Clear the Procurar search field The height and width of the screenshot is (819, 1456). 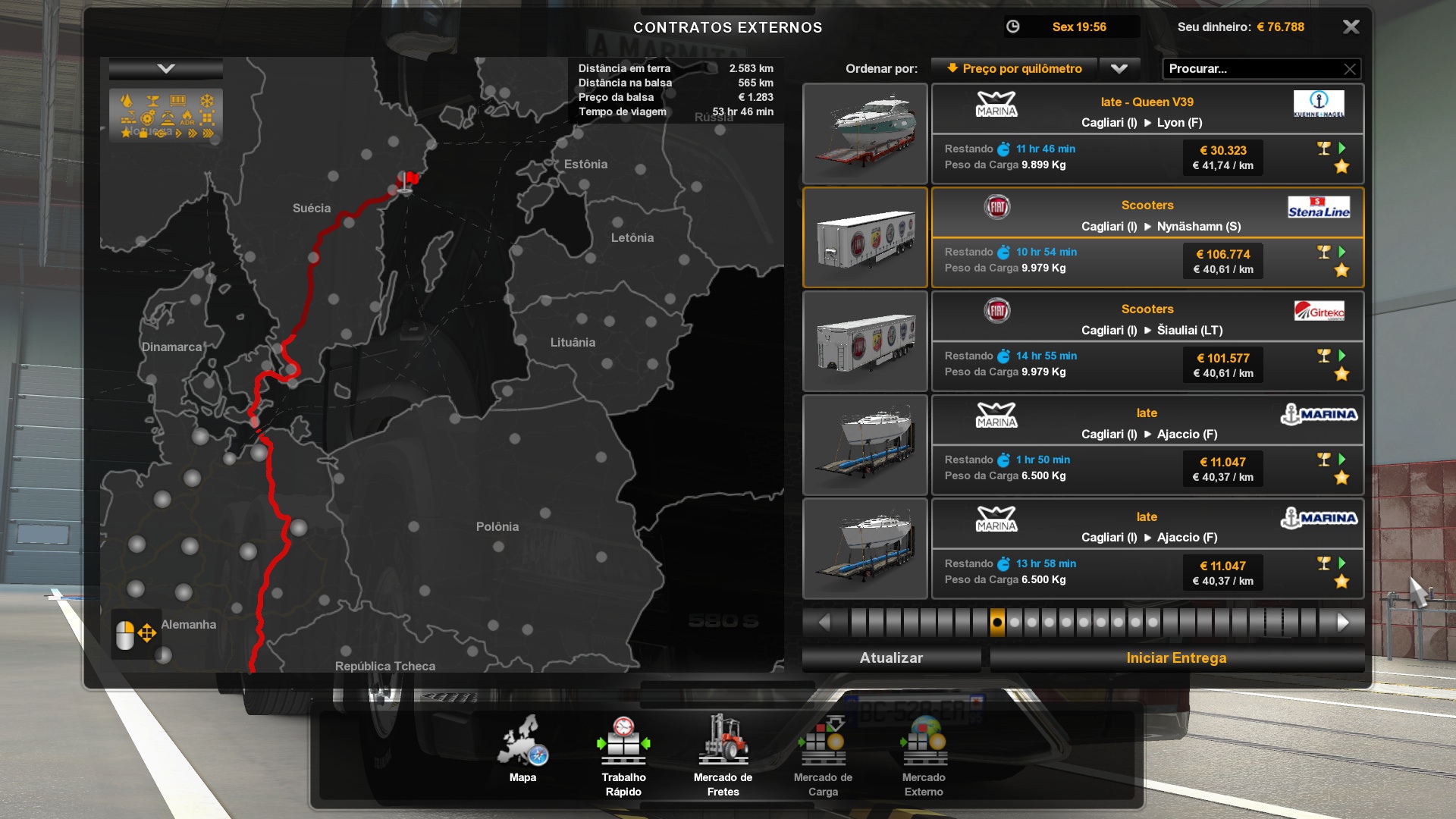pos(1350,69)
